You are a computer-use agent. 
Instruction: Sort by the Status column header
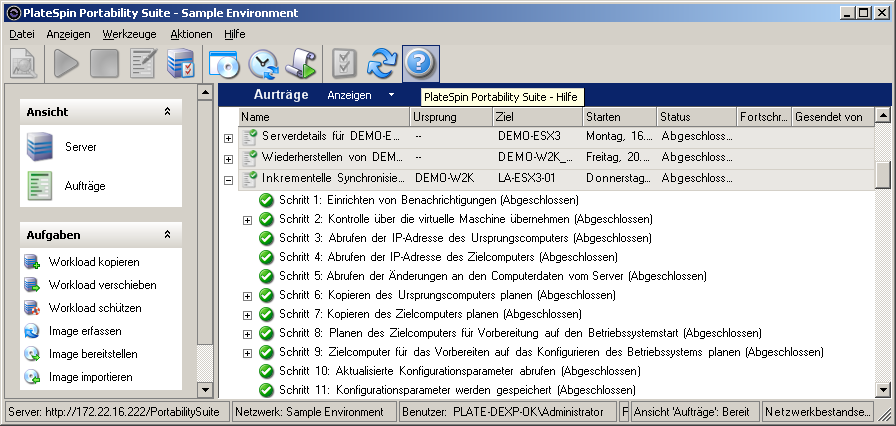(x=697, y=117)
